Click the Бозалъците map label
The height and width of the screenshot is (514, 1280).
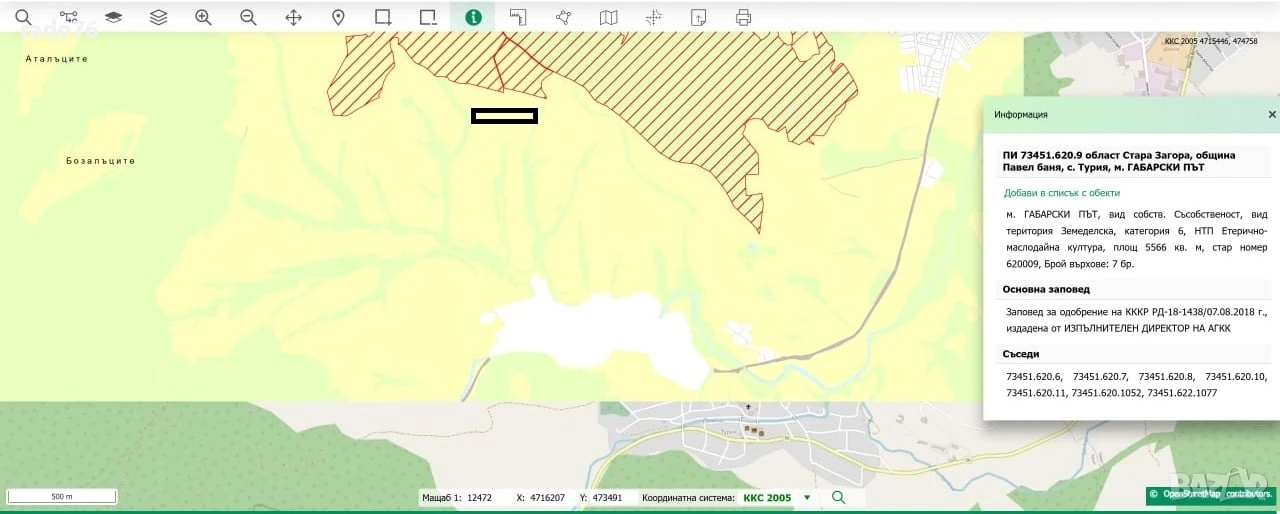click(x=100, y=160)
